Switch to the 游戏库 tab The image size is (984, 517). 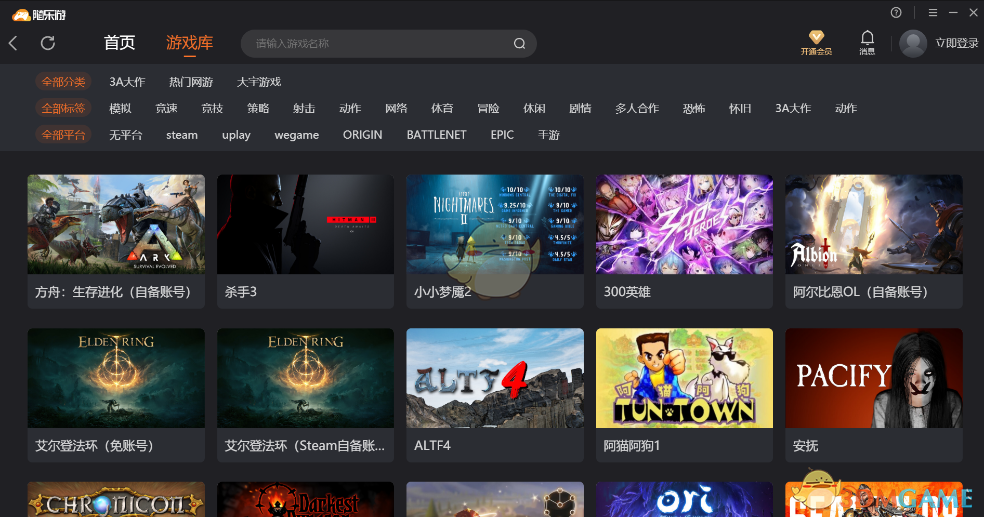[x=190, y=43]
